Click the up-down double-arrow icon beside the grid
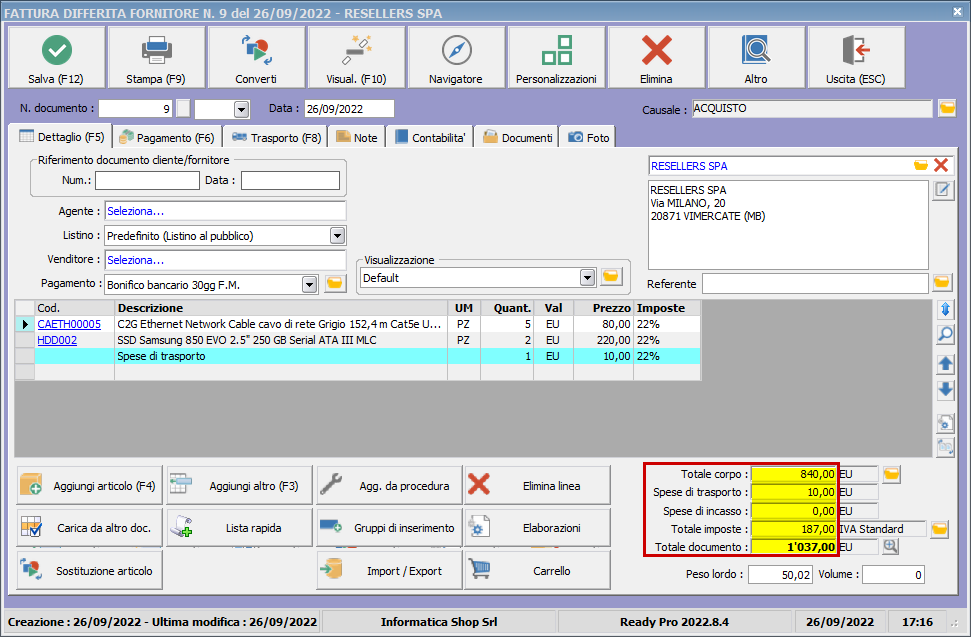Screen dimensions: 971x637 [x=946, y=309]
